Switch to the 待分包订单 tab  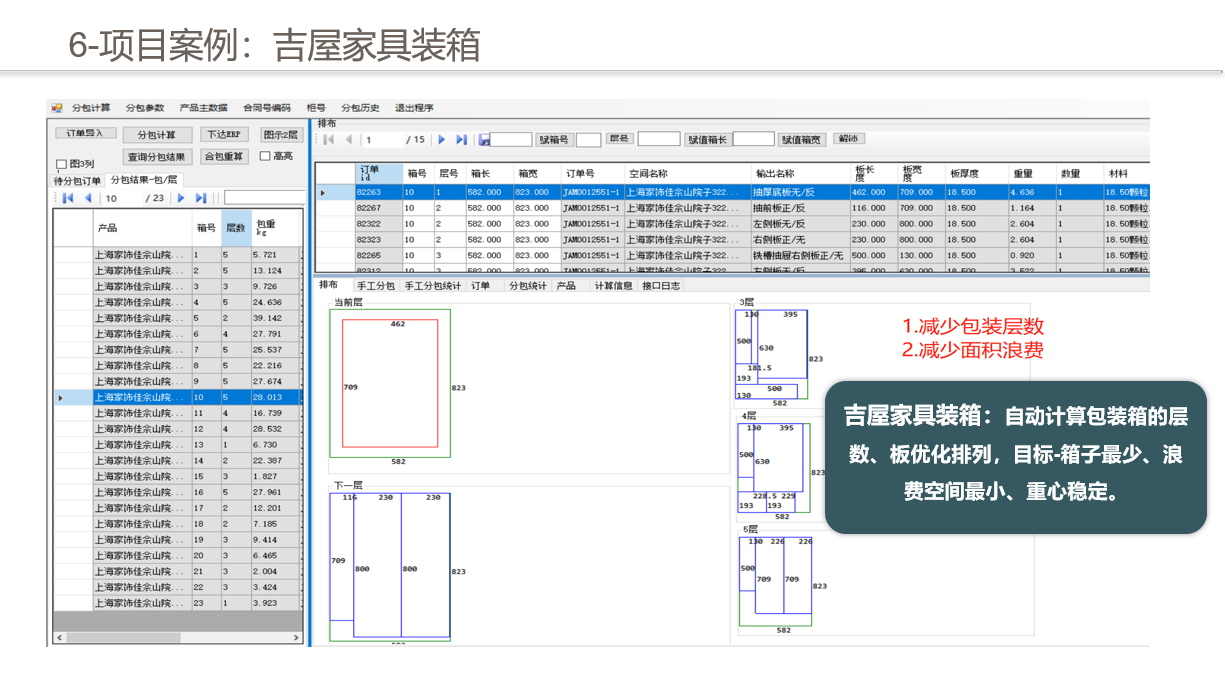[x=77, y=181]
